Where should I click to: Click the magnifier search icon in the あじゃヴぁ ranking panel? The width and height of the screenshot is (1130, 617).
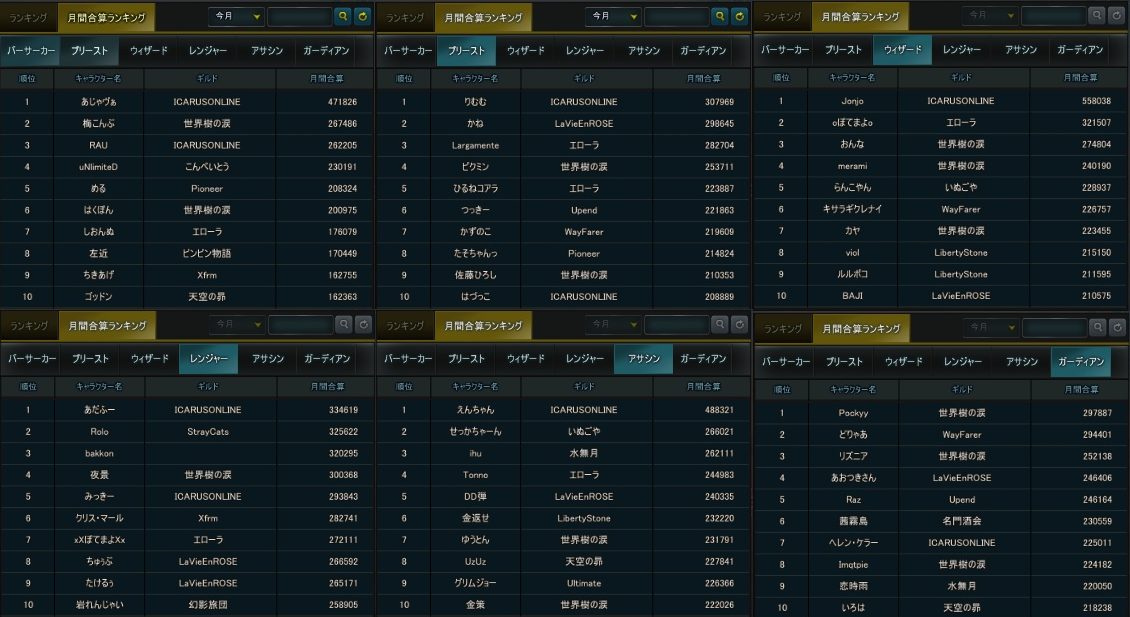[343, 16]
